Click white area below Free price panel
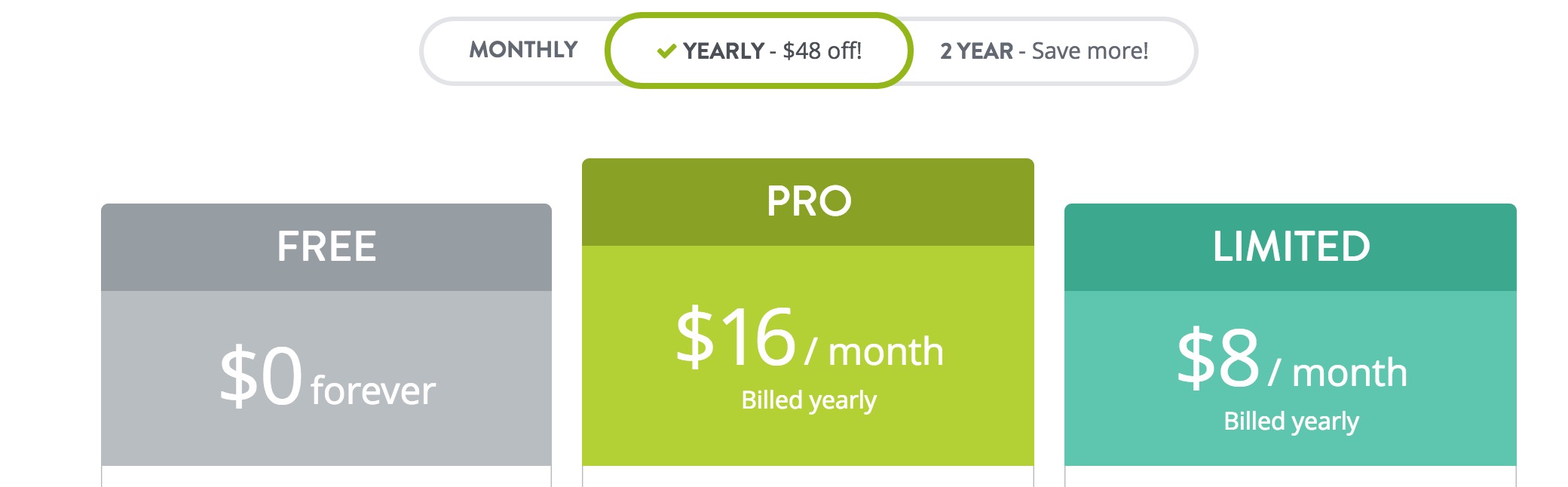 pos(326,476)
